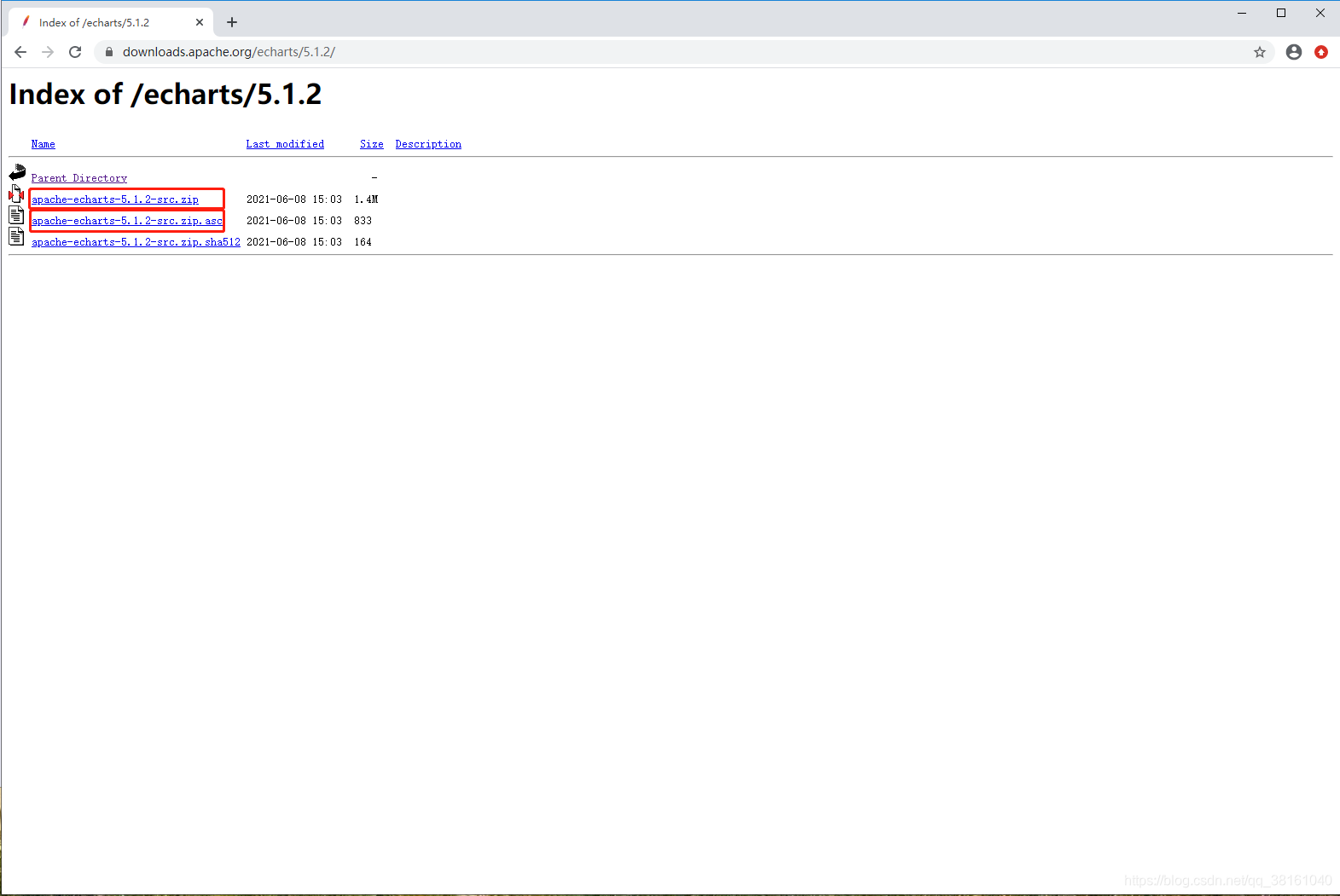
Task: Click the date in the .asc row
Action: [x=294, y=221]
